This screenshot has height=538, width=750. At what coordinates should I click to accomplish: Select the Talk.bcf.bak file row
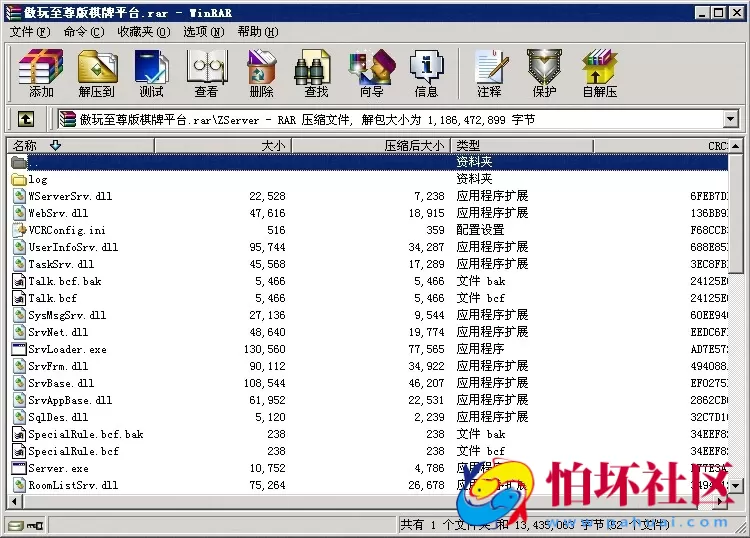[368, 281]
